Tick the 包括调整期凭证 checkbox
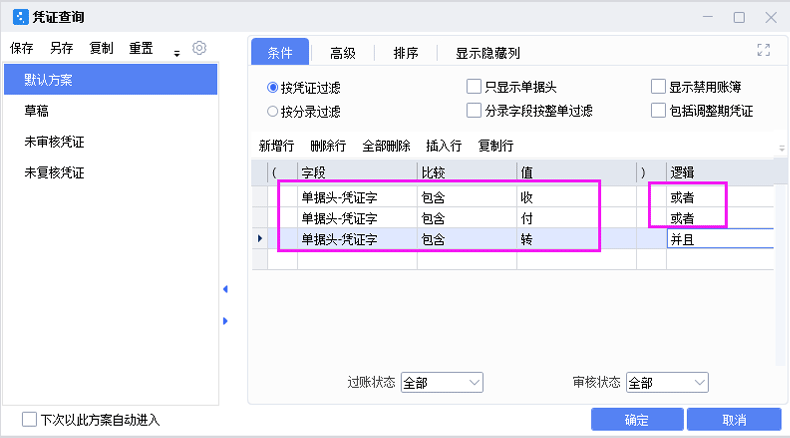 click(x=658, y=110)
